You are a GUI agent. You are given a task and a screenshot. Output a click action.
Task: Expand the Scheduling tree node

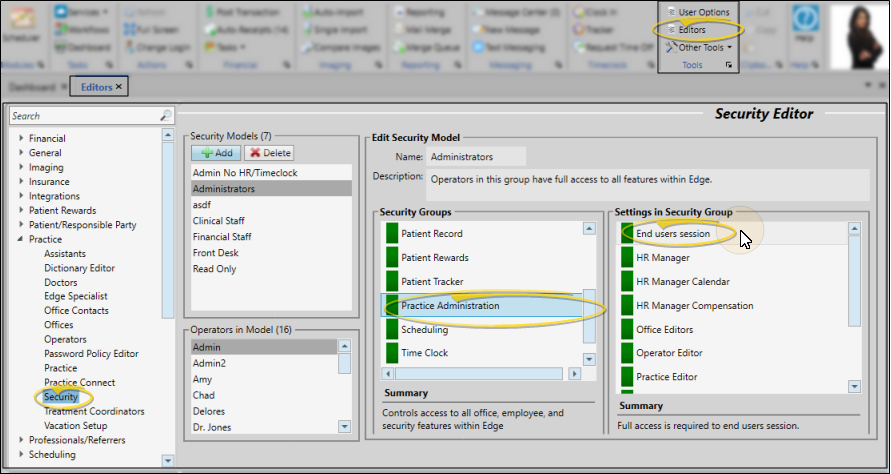tap(21, 455)
